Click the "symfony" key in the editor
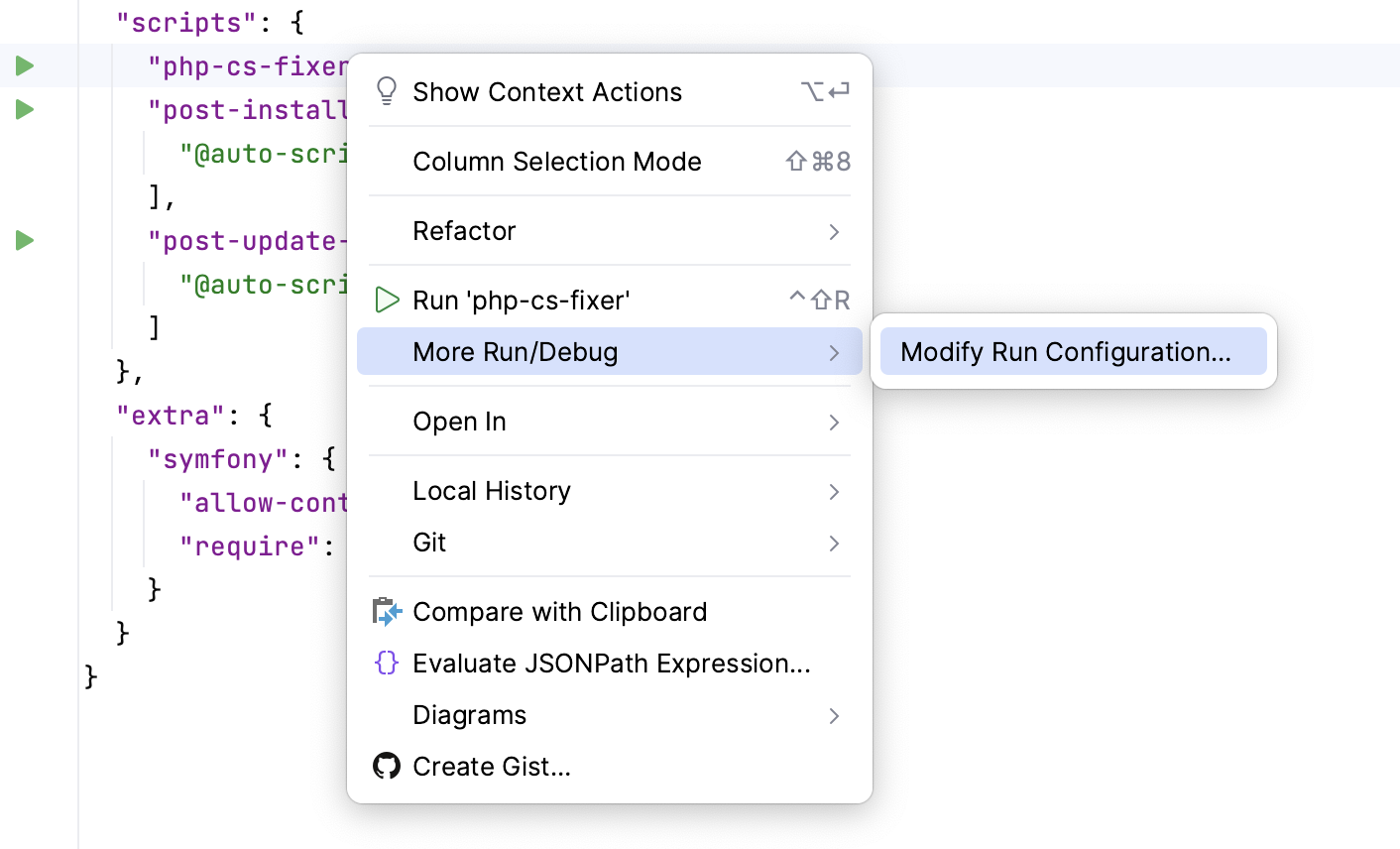This screenshot has width=1400, height=849. [x=218, y=458]
